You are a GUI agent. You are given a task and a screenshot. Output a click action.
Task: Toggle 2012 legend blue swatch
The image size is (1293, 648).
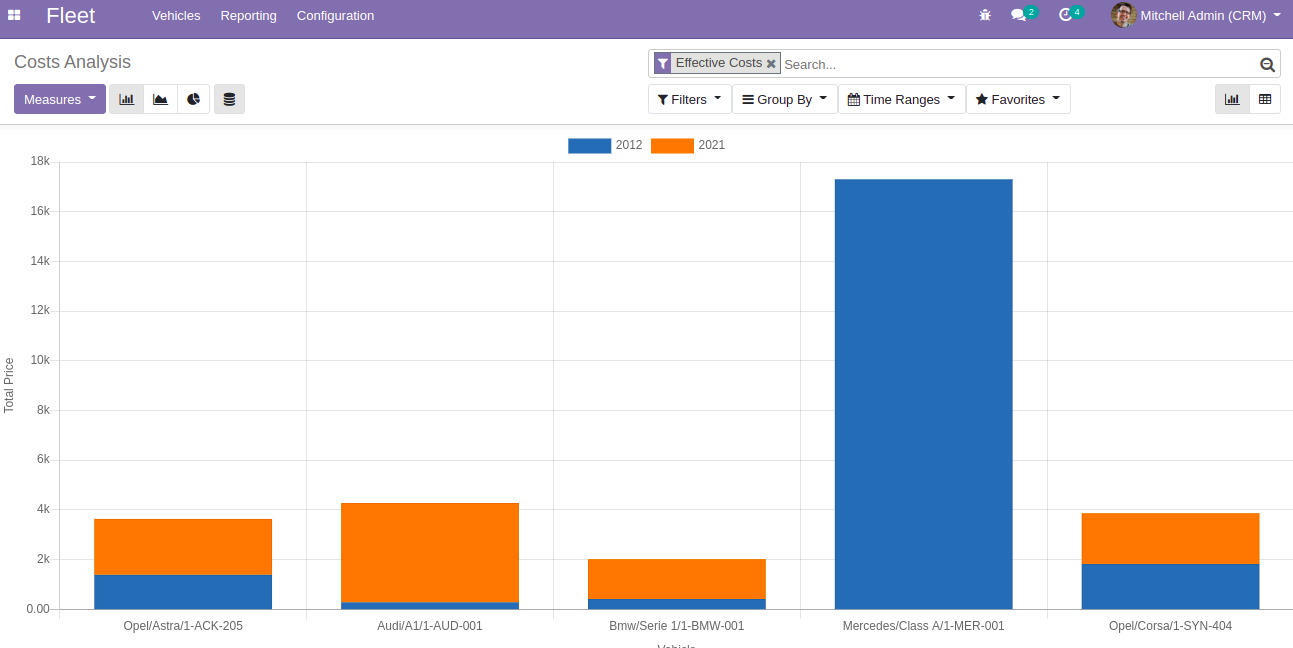(589, 145)
